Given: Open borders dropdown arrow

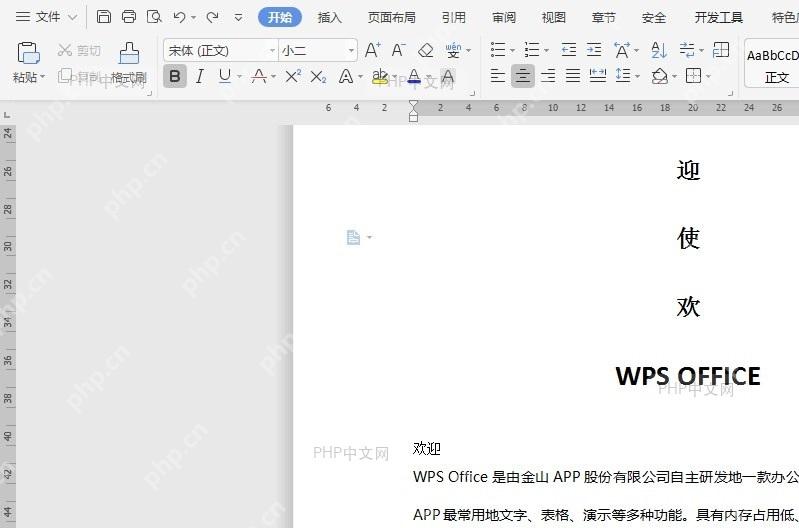Looking at the screenshot, I should [708, 76].
